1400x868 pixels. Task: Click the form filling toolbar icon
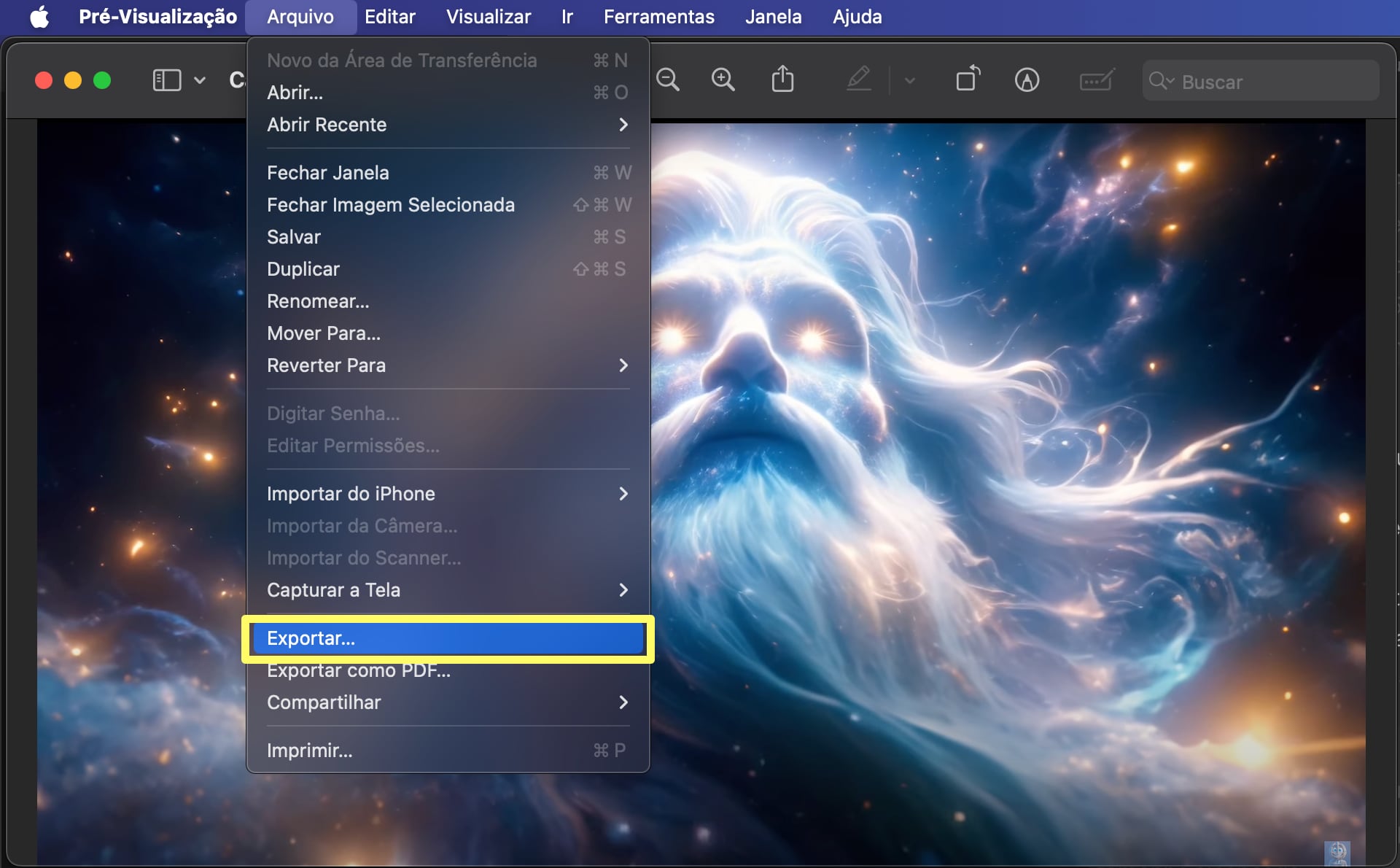(1096, 80)
